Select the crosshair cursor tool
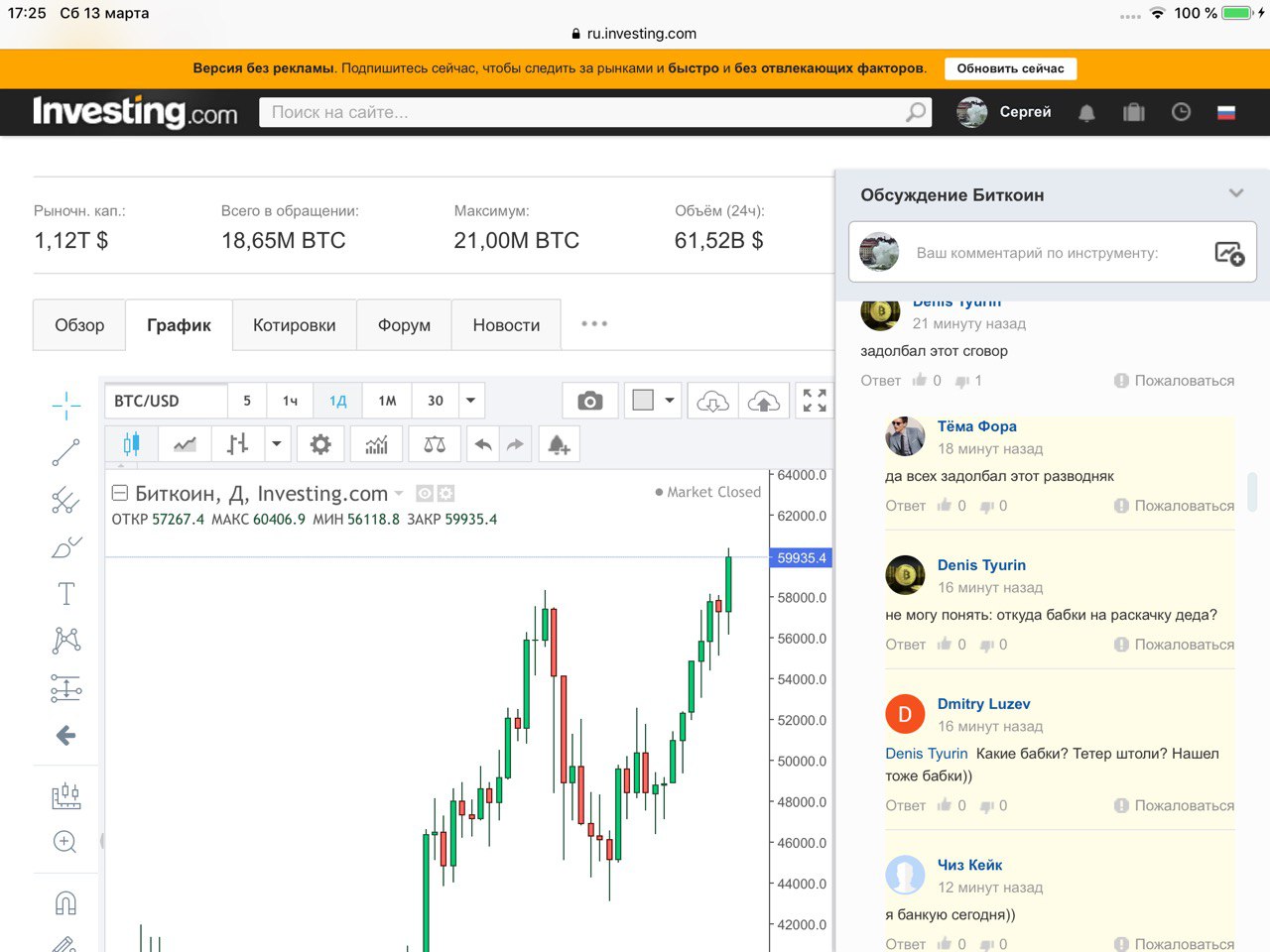Screen dimensions: 1270x952 65,405
